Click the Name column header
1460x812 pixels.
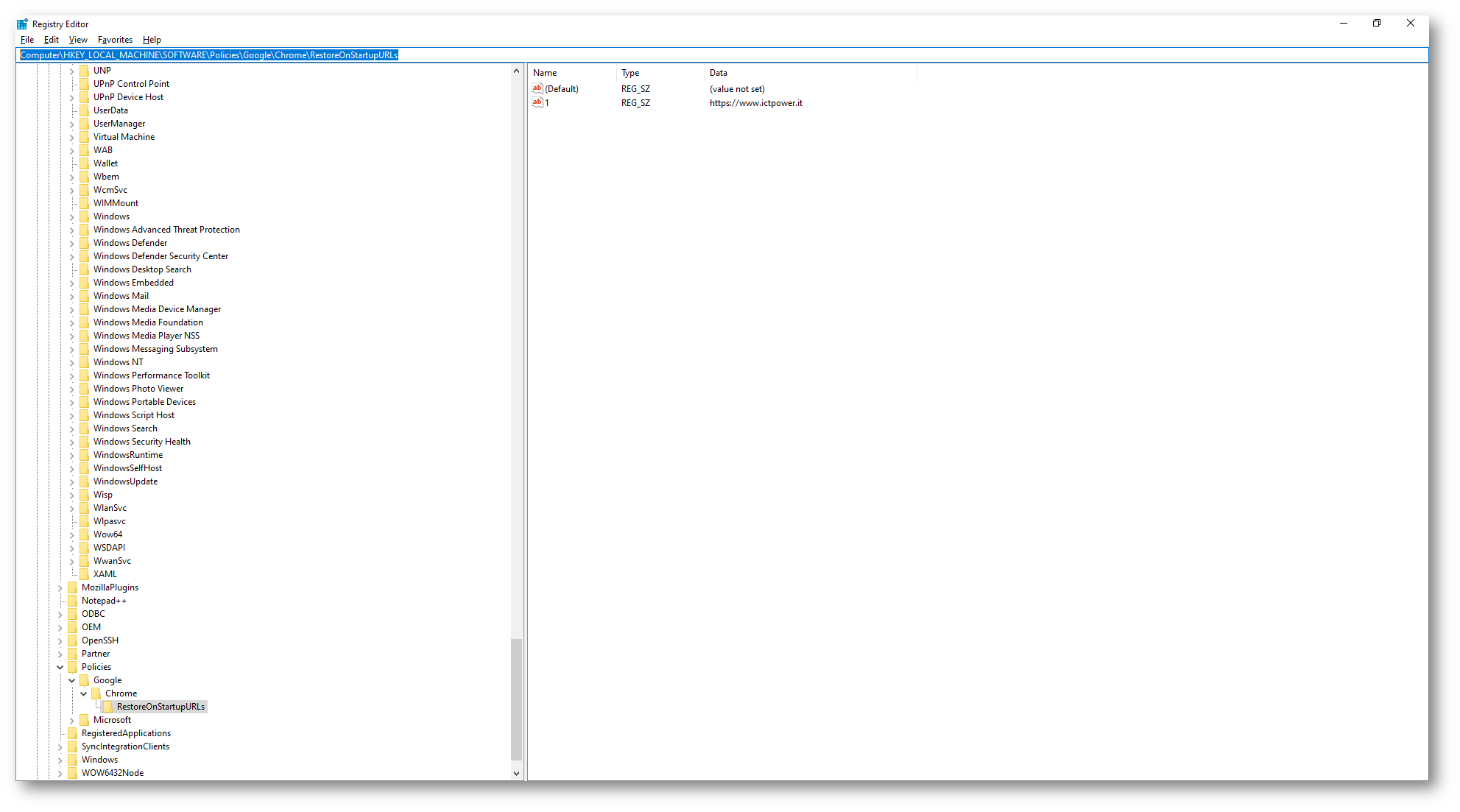(x=572, y=73)
